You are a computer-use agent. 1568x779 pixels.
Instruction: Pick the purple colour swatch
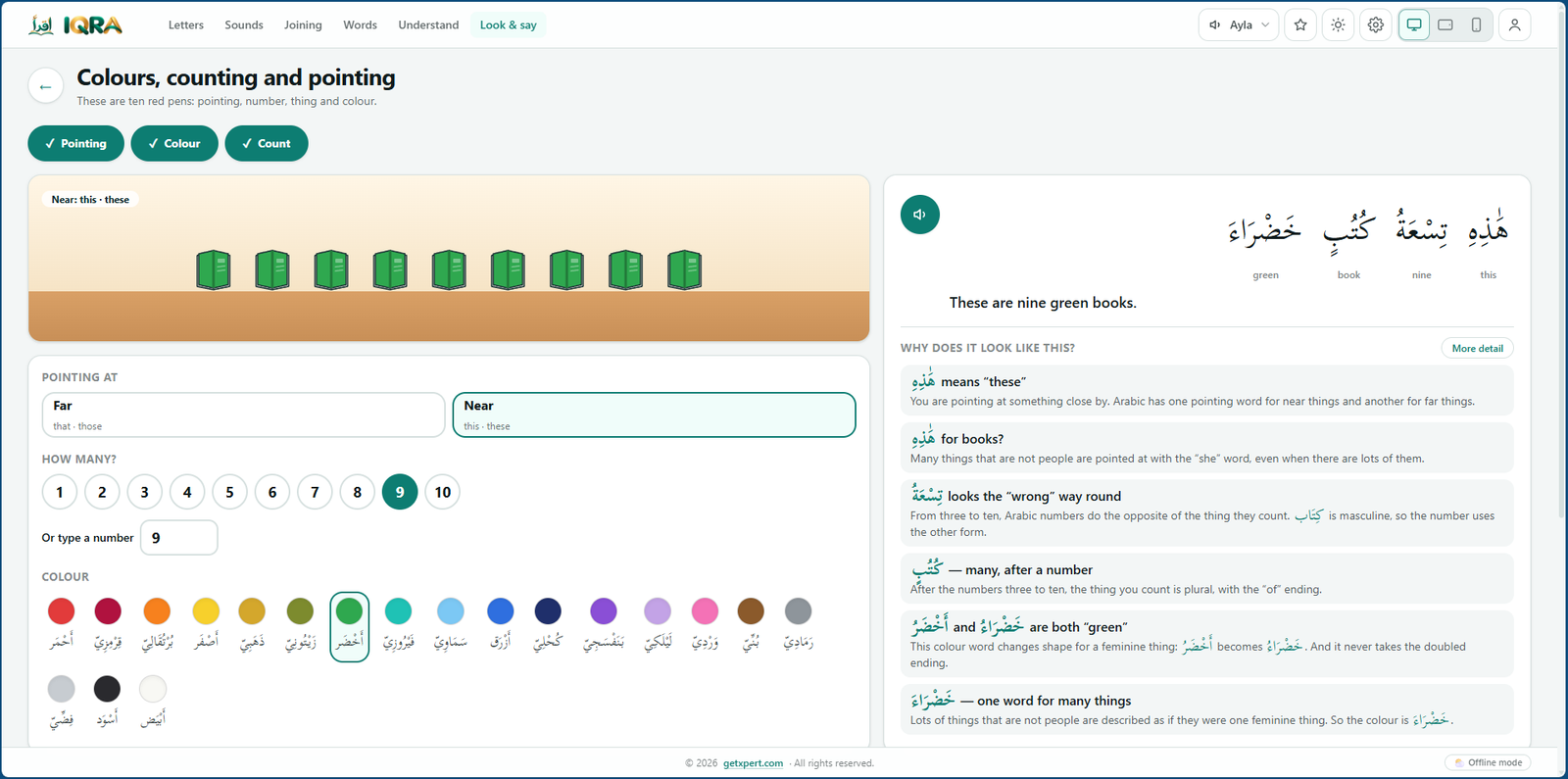[604, 611]
